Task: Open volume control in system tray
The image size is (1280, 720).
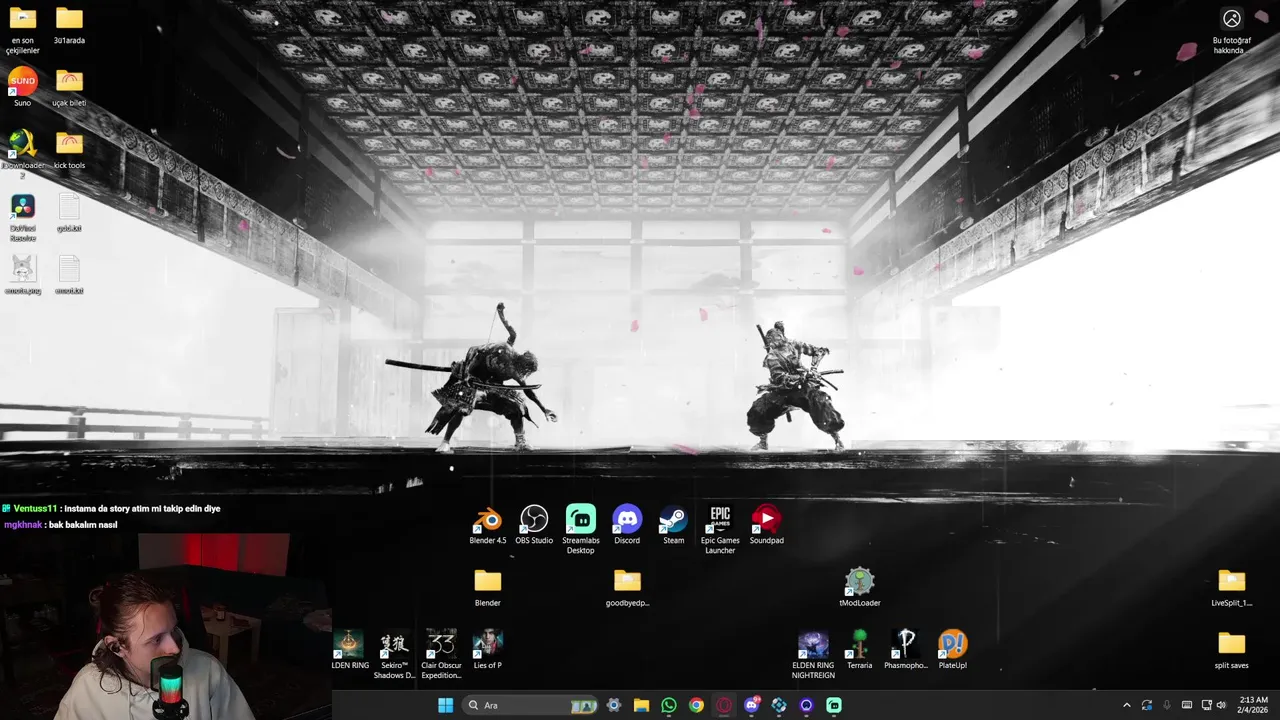Action: (1221, 705)
